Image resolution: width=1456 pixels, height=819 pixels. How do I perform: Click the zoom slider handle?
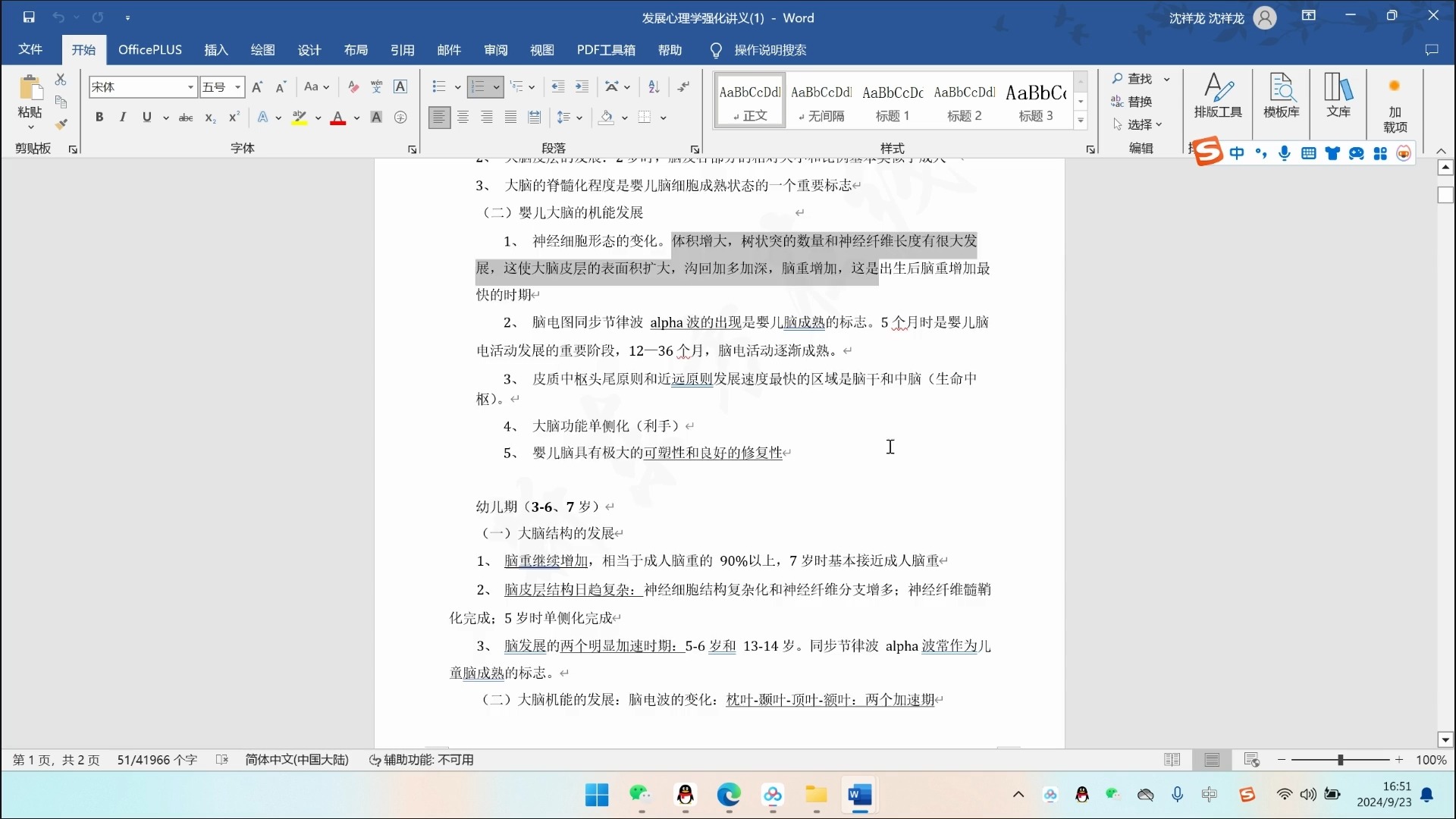click(1340, 760)
